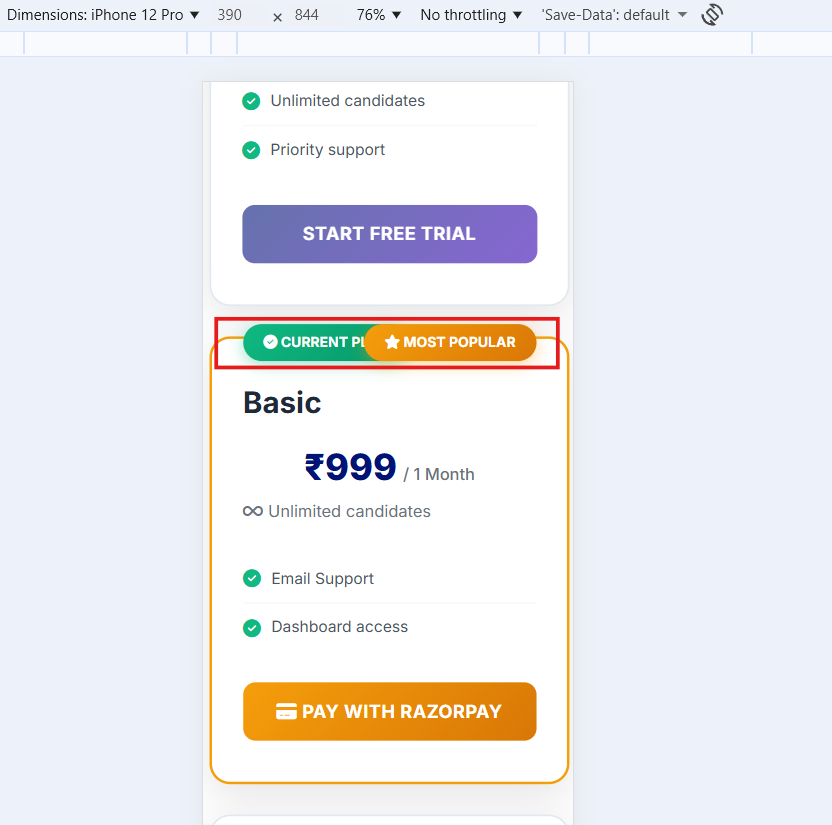Click the star icon in Most Popular badge

[392, 342]
